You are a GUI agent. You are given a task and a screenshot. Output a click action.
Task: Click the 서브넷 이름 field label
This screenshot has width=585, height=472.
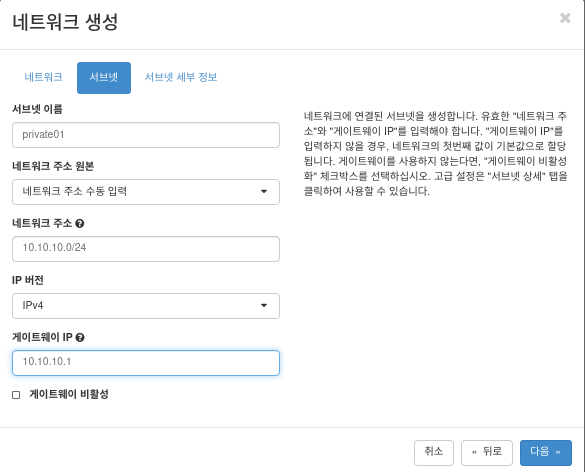(37, 109)
